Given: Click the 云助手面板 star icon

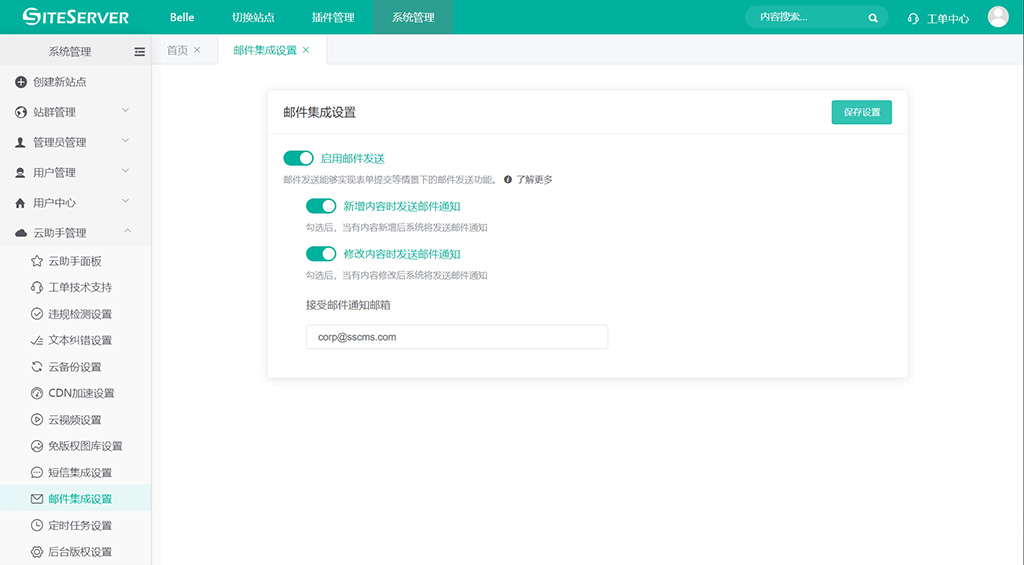Looking at the screenshot, I should coord(37,261).
